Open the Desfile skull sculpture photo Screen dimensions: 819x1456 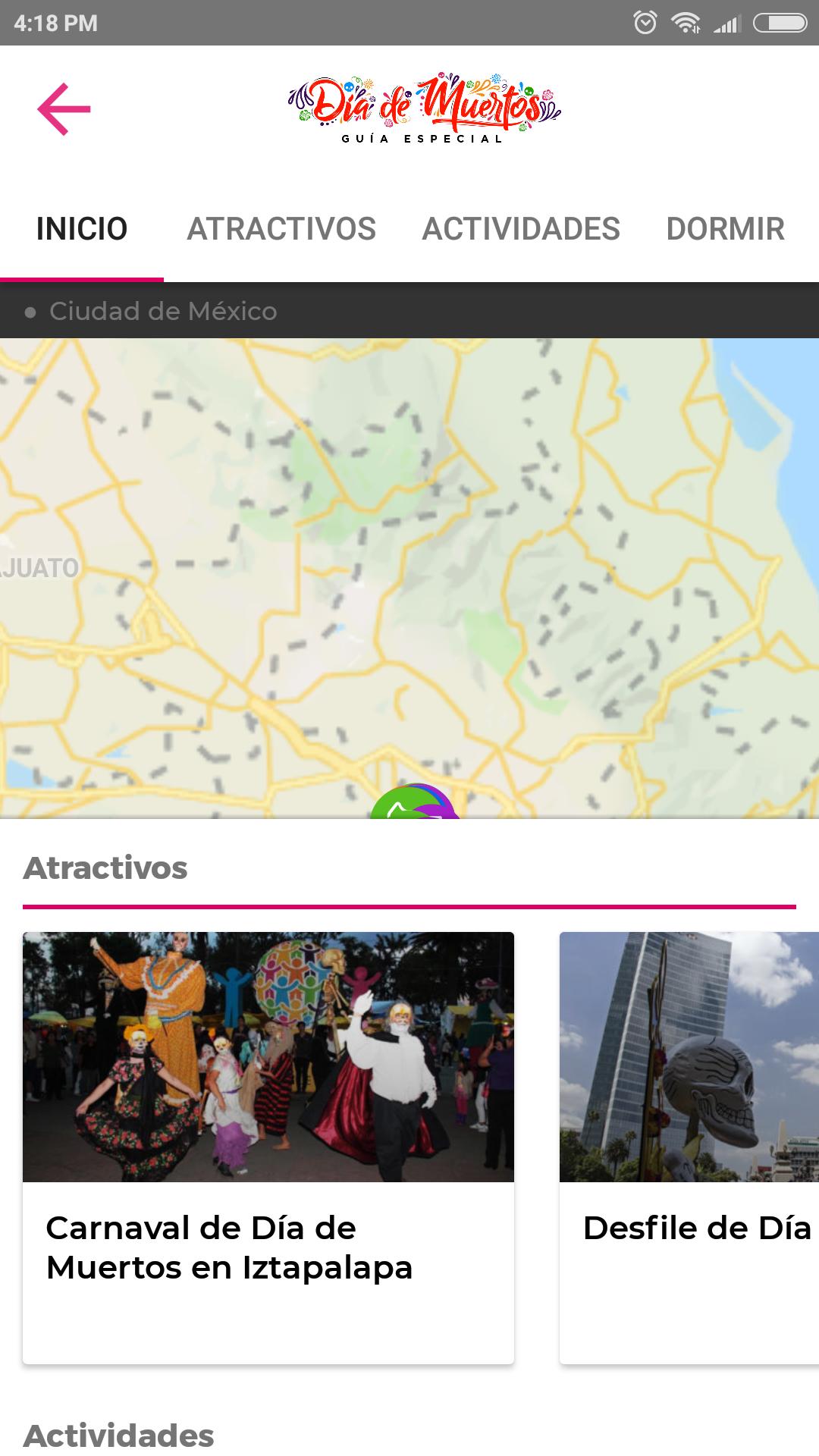689,1056
